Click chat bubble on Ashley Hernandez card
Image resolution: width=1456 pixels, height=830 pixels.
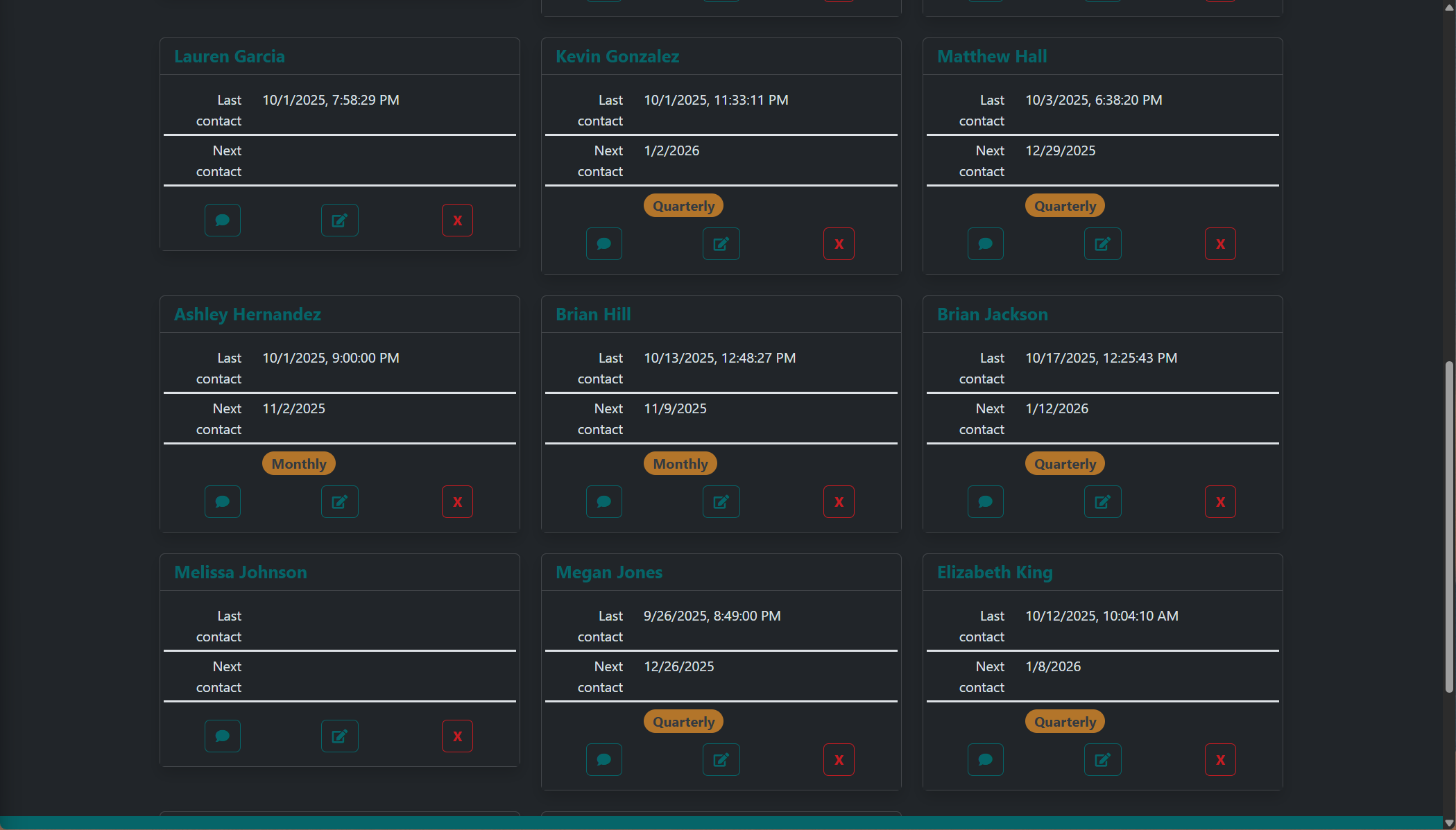pyautogui.click(x=223, y=502)
